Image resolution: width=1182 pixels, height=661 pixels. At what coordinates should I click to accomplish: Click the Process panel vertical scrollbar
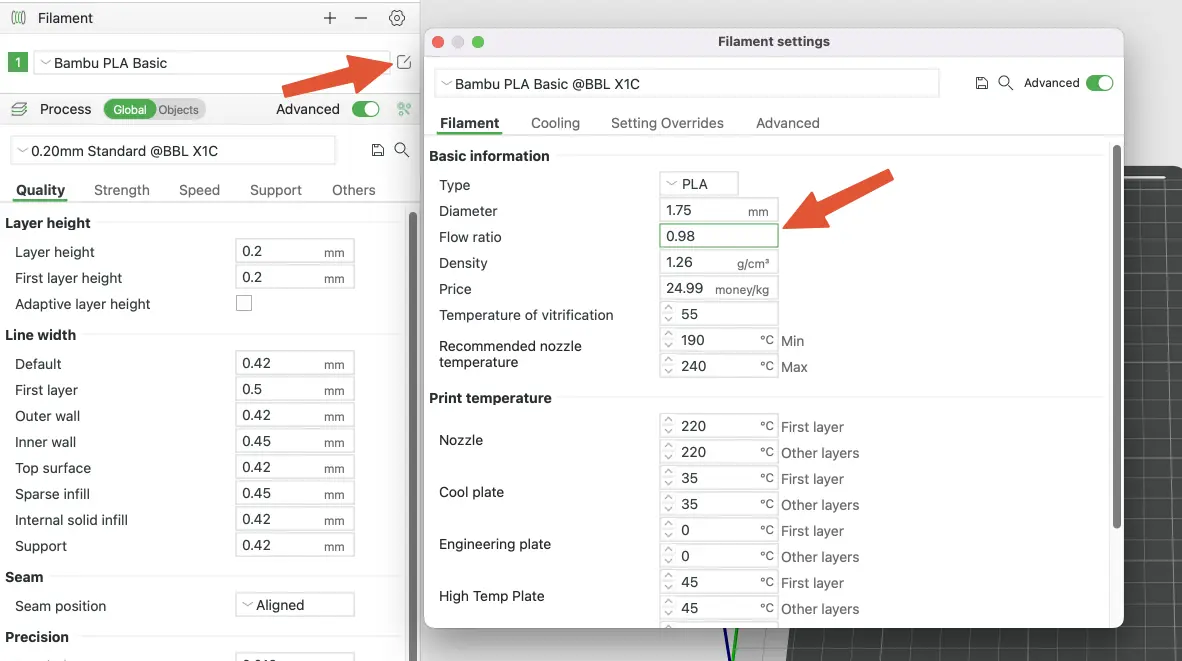[x=413, y=436]
